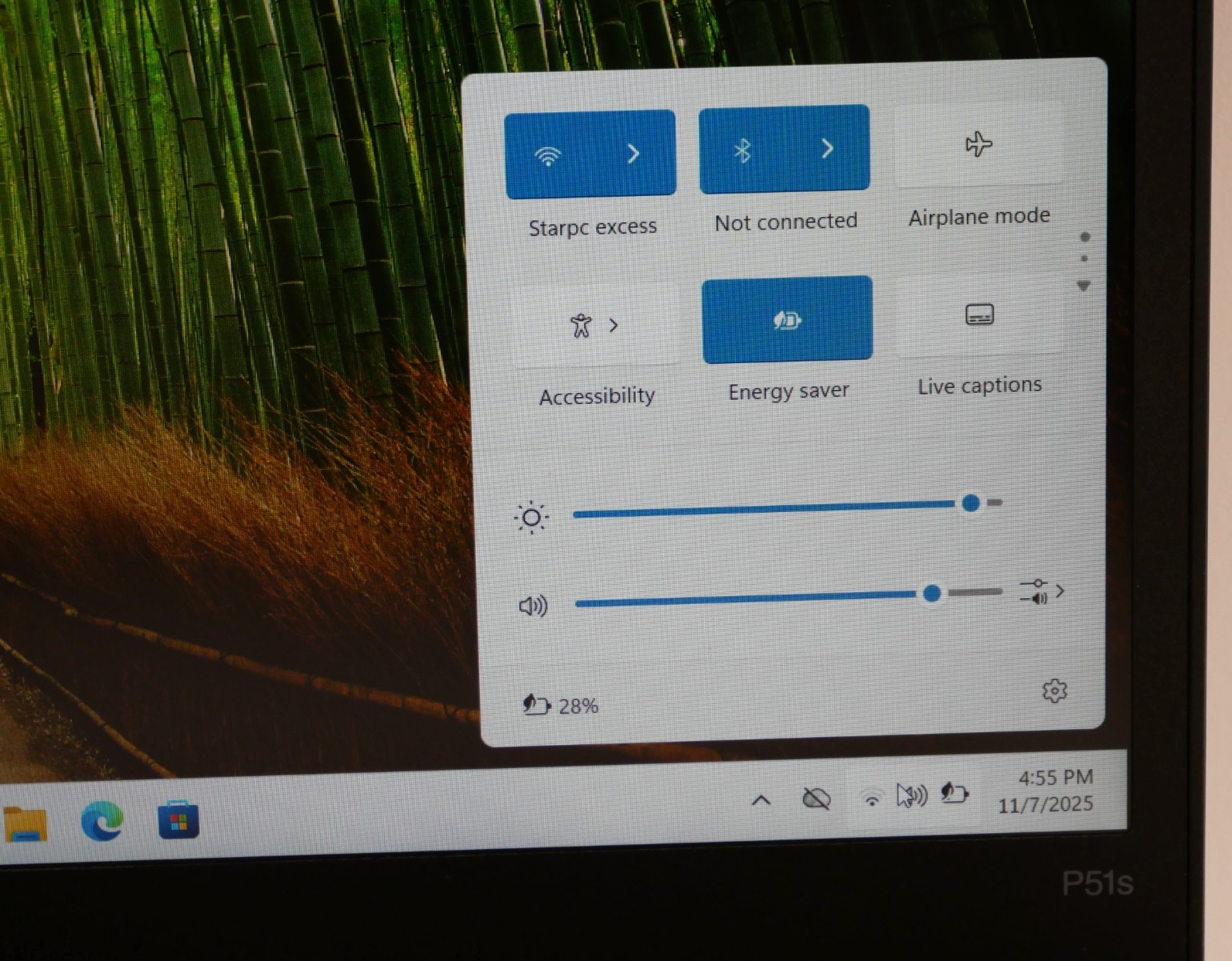The height and width of the screenshot is (961, 1232).
Task: Click 'Live captions' label
Action: pos(980,386)
